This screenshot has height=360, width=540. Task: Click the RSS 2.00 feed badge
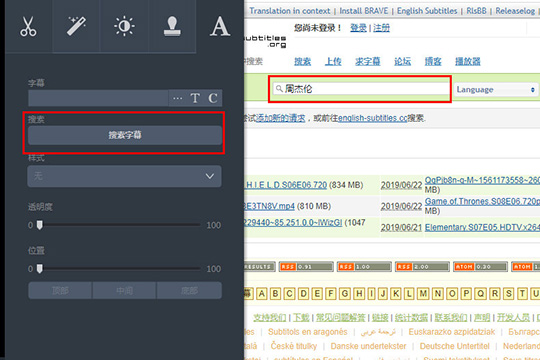click(x=422, y=267)
